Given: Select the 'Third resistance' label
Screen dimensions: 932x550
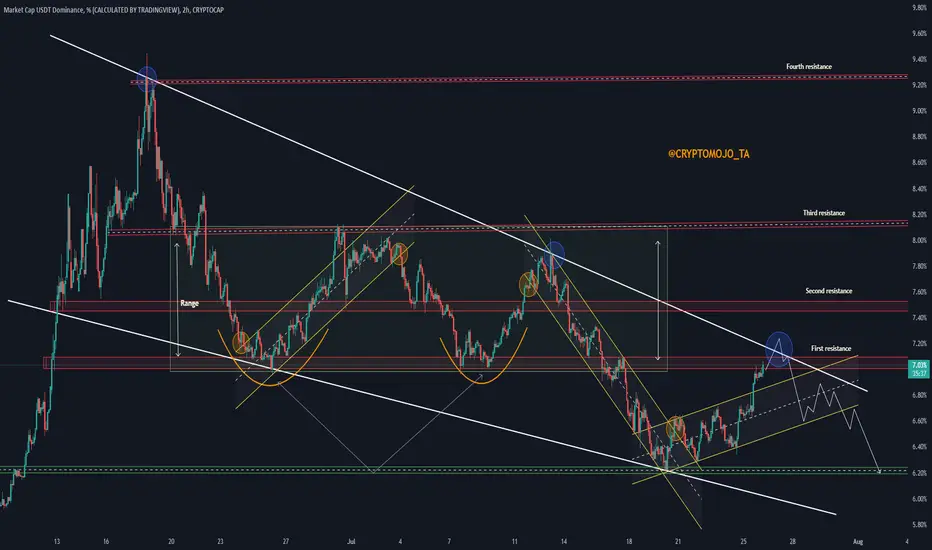Looking at the screenshot, I should pos(823,213).
